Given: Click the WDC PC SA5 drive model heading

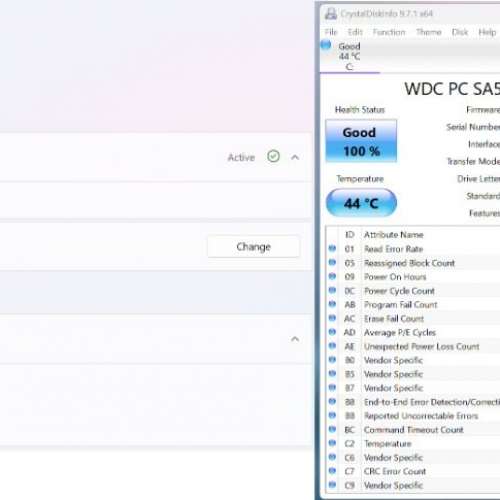Looking at the screenshot, I should coord(452,89).
